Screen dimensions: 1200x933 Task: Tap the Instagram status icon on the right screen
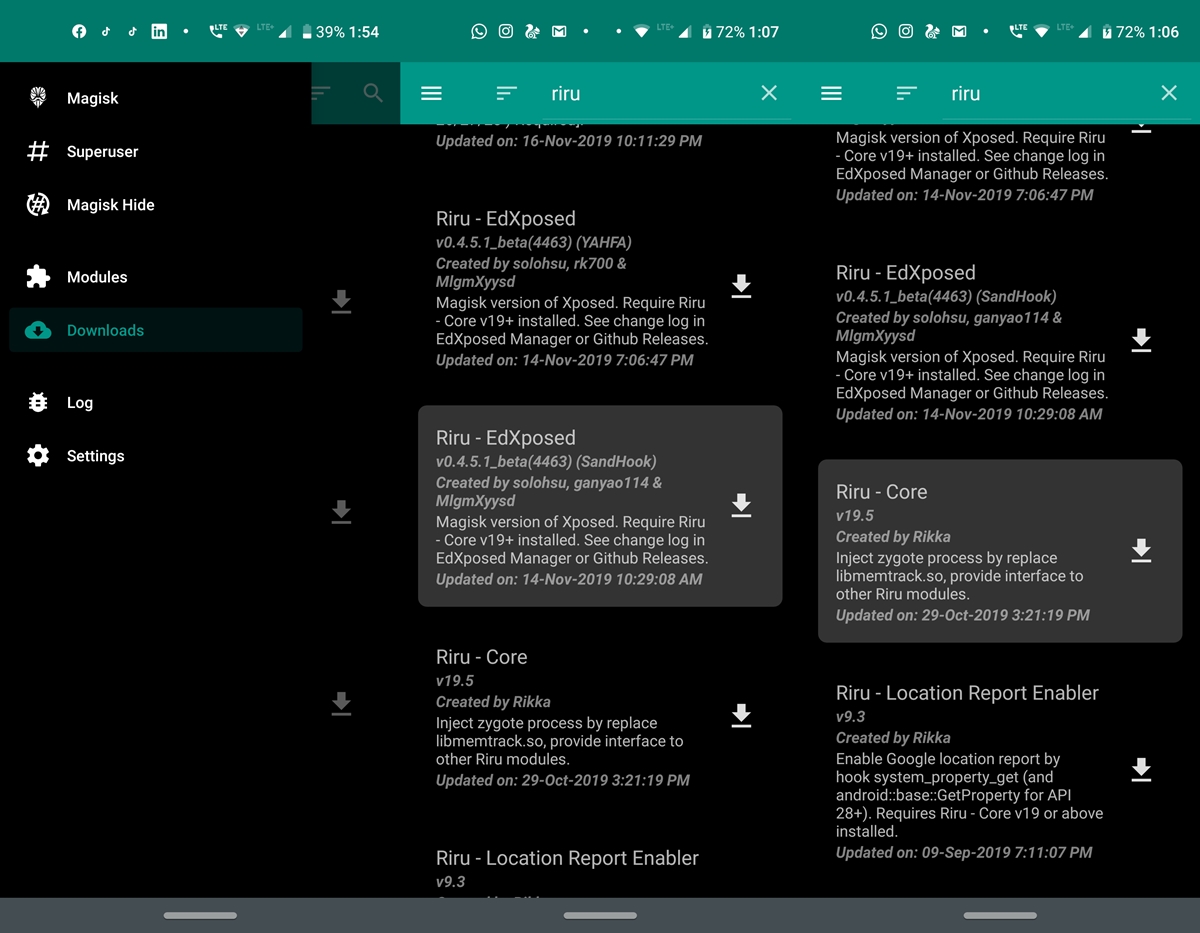coord(906,32)
